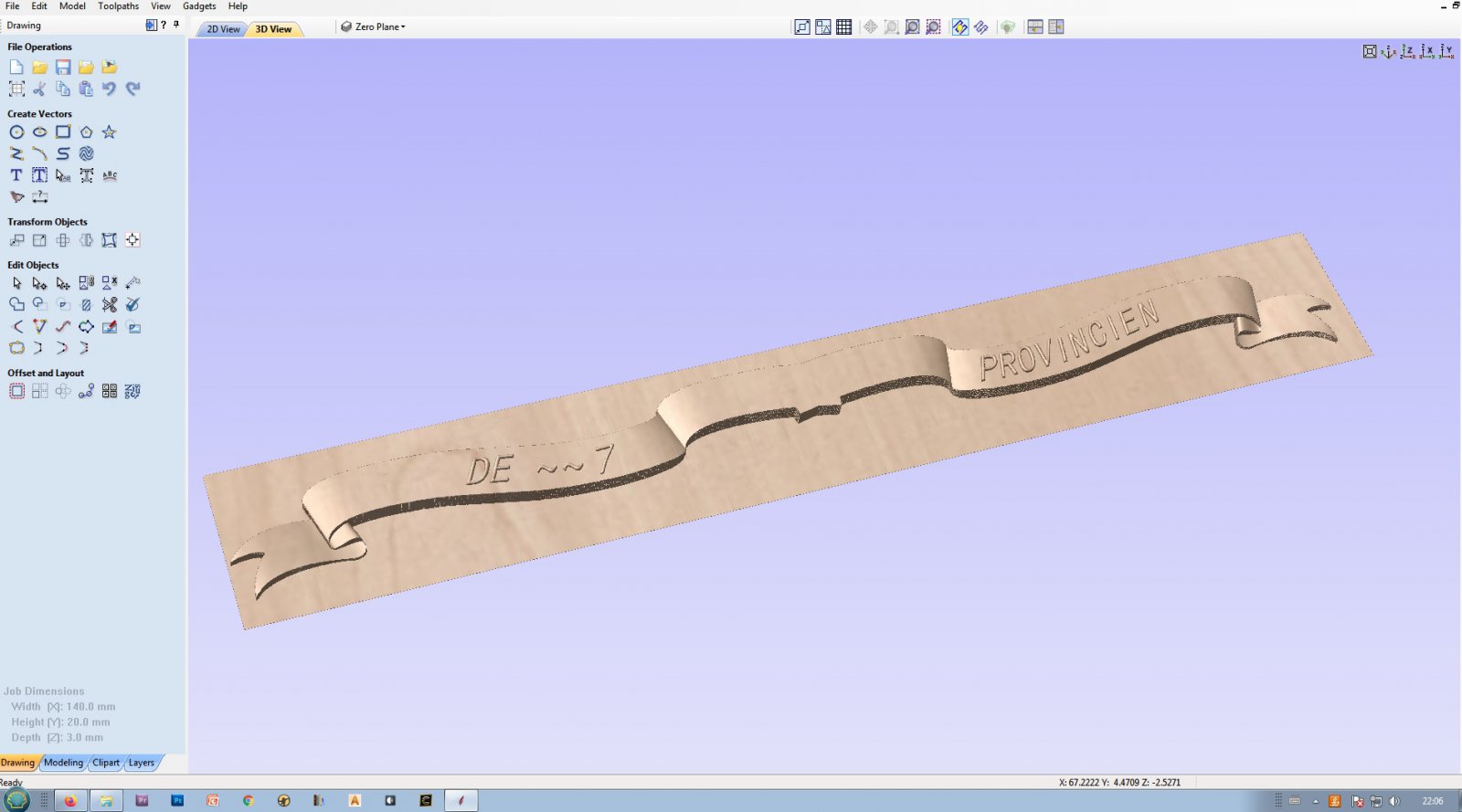This screenshot has width=1462, height=812.
Task: Redo the last undone action
Action: tap(133, 89)
